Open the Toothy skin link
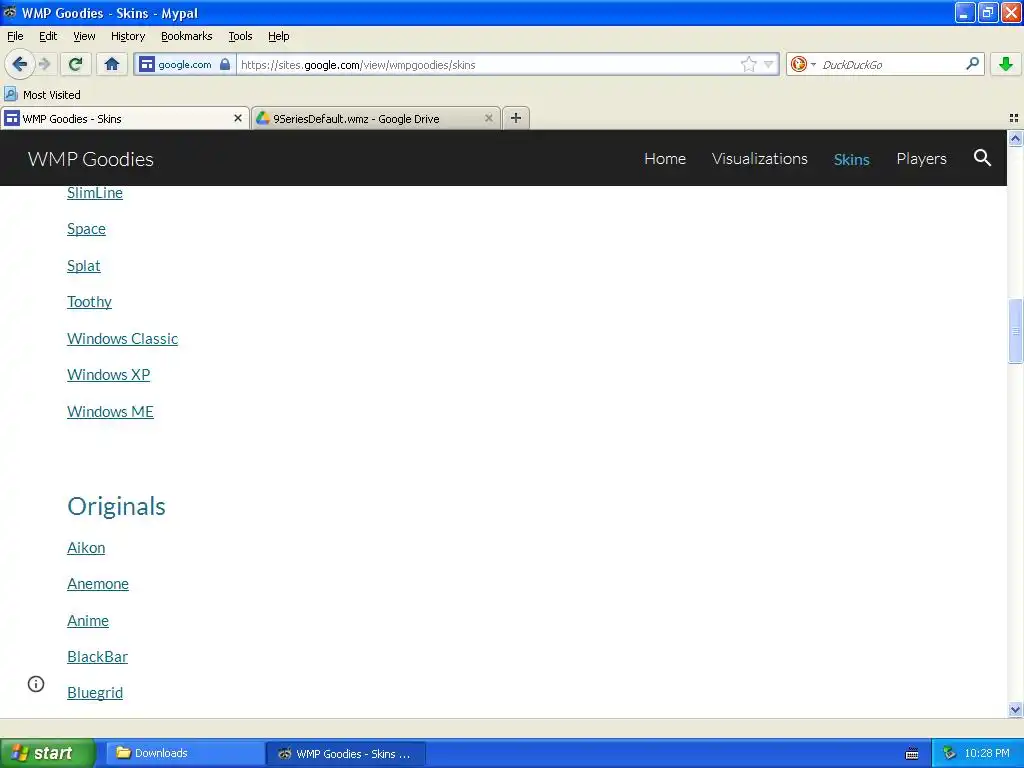The image size is (1024, 768). point(89,302)
